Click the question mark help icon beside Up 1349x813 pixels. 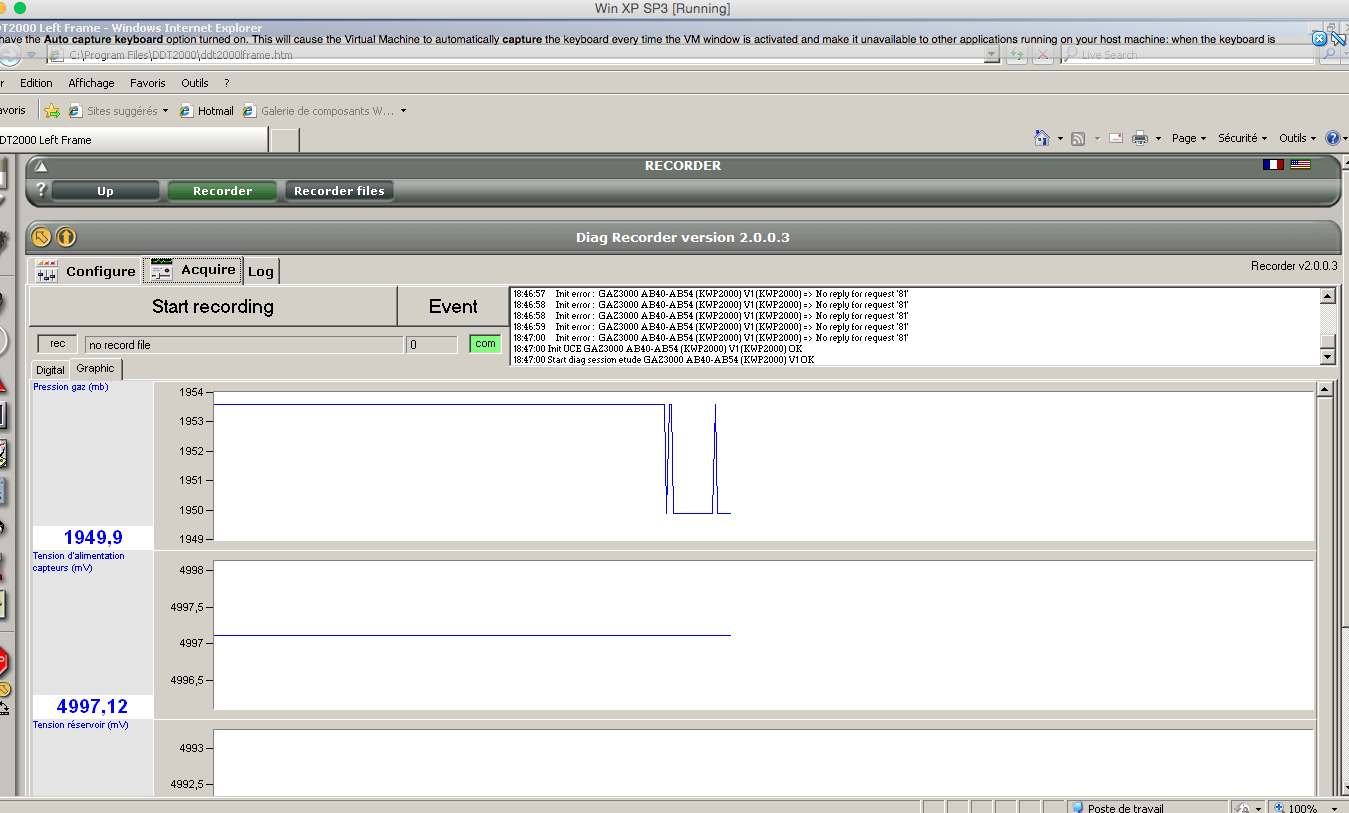[41, 190]
